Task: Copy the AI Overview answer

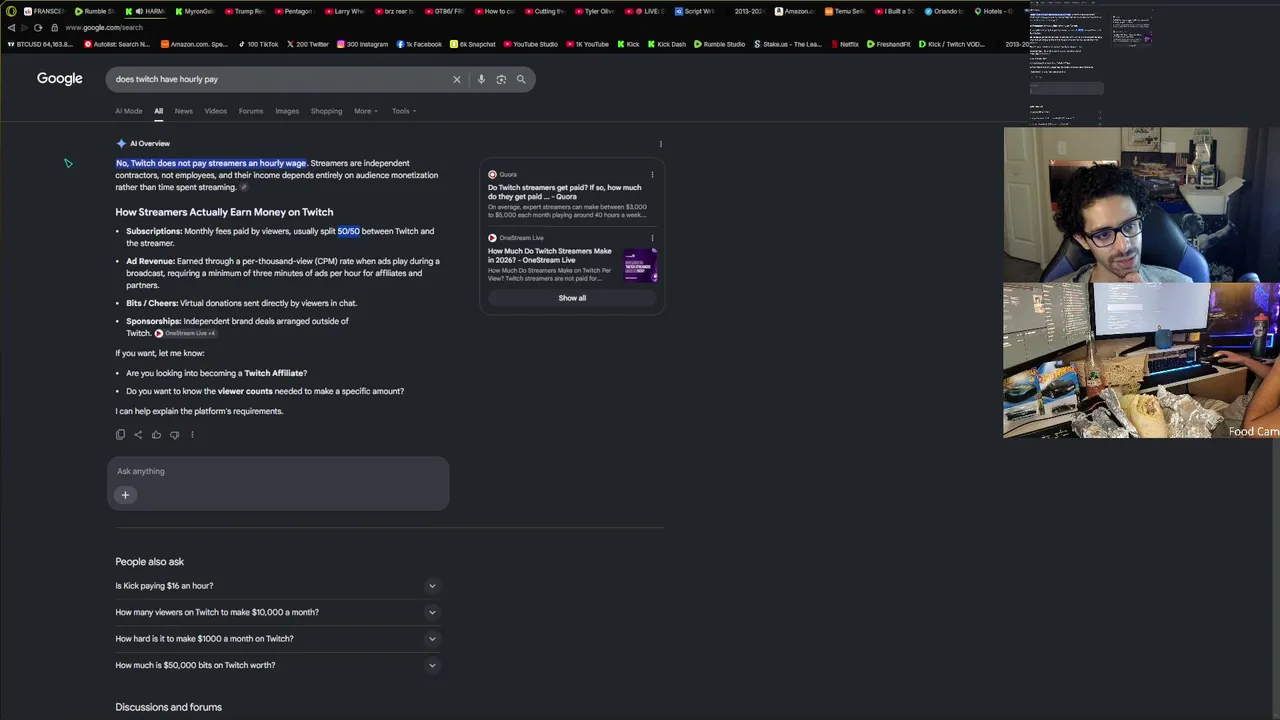Action: click(x=120, y=434)
